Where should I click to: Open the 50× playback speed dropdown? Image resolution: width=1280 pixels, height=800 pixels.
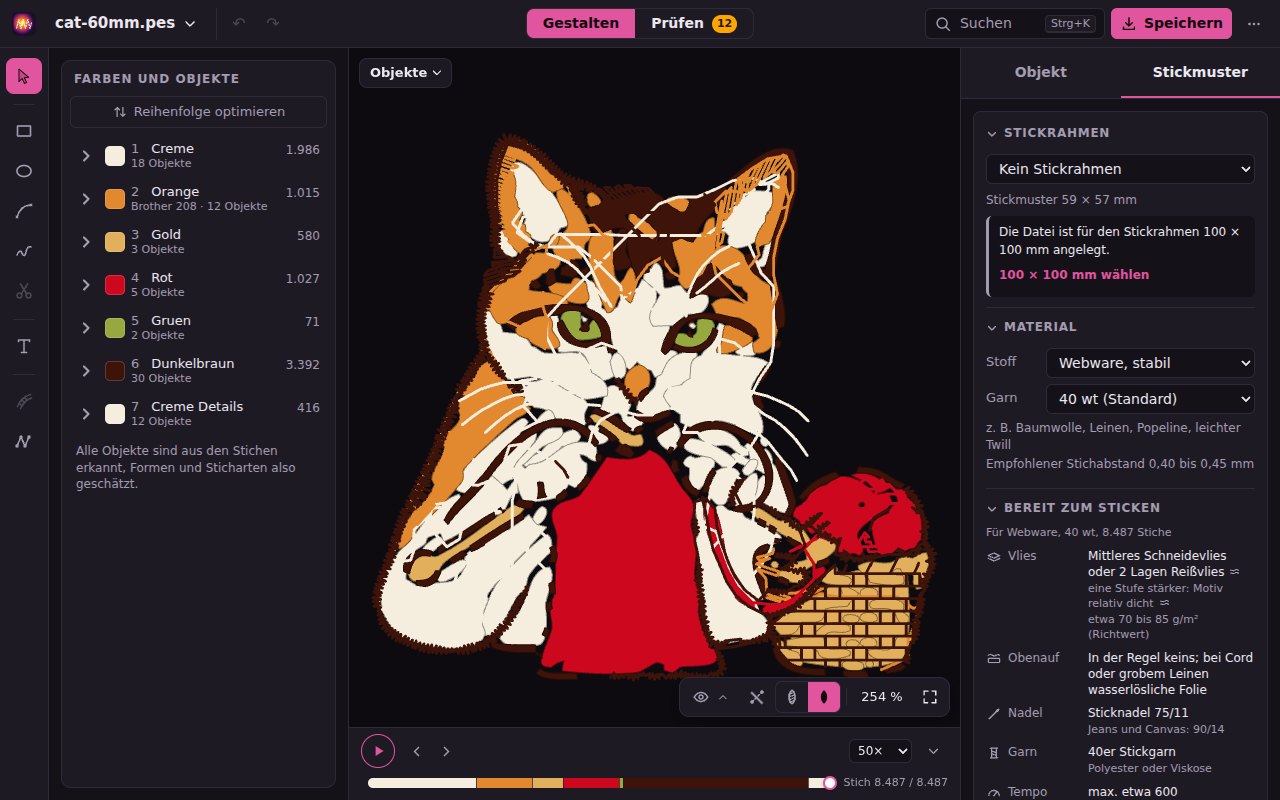tap(880, 751)
